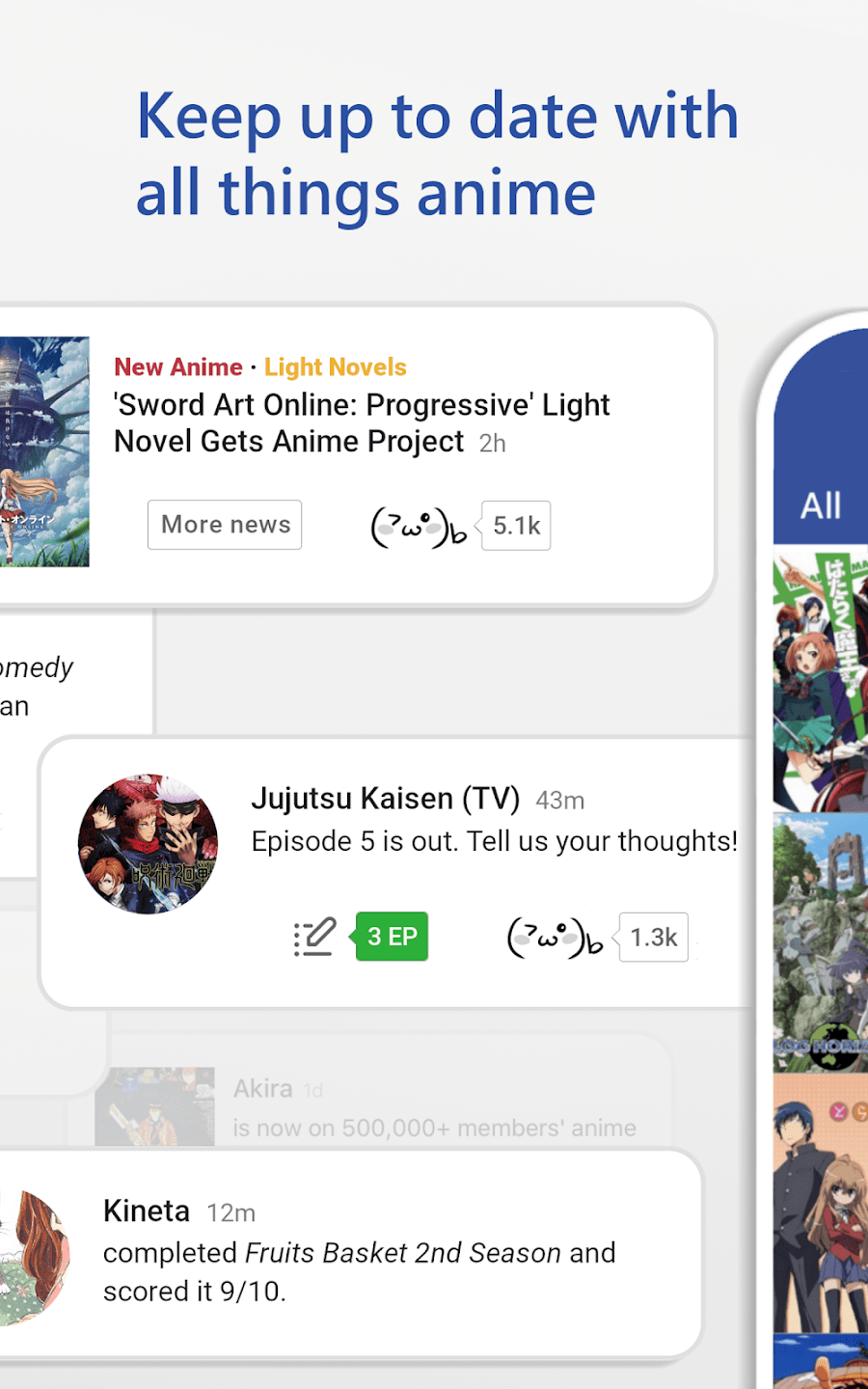
Task: Open the Toradora anime poster
Action: click(821, 1204)
